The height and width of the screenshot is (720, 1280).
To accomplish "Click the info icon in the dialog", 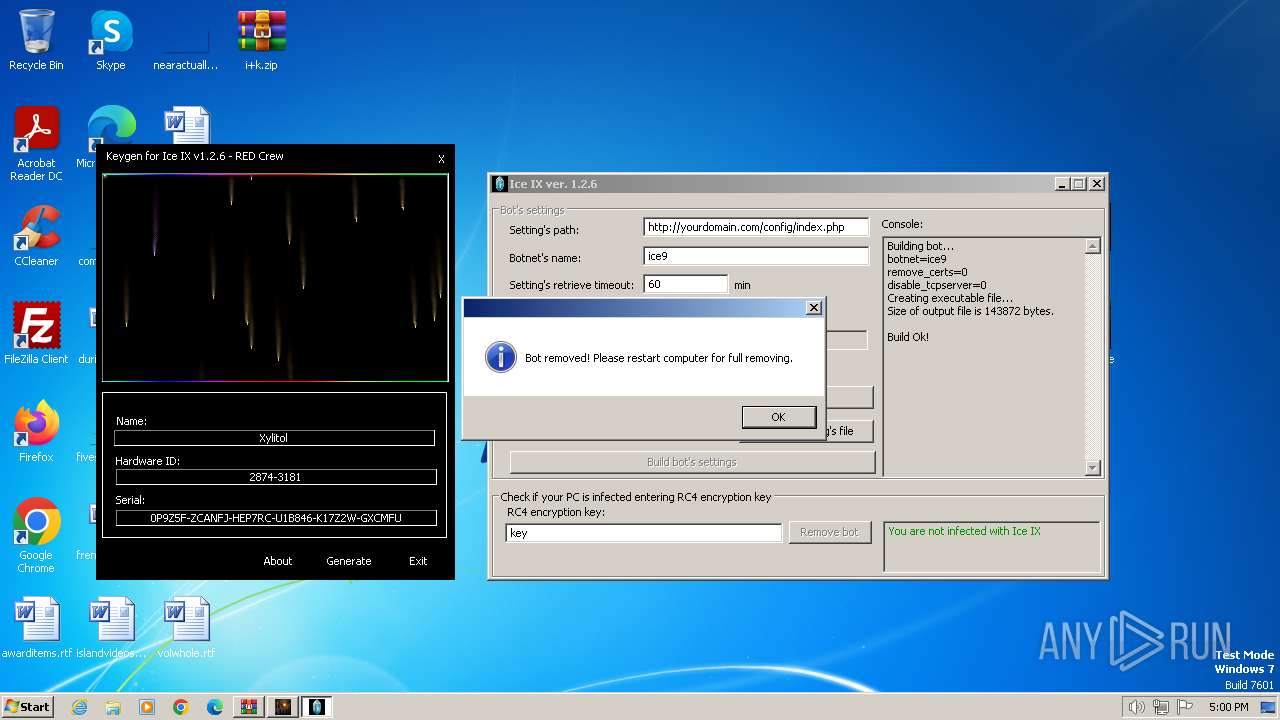I will pyautogui.click(x=500, y=357).
